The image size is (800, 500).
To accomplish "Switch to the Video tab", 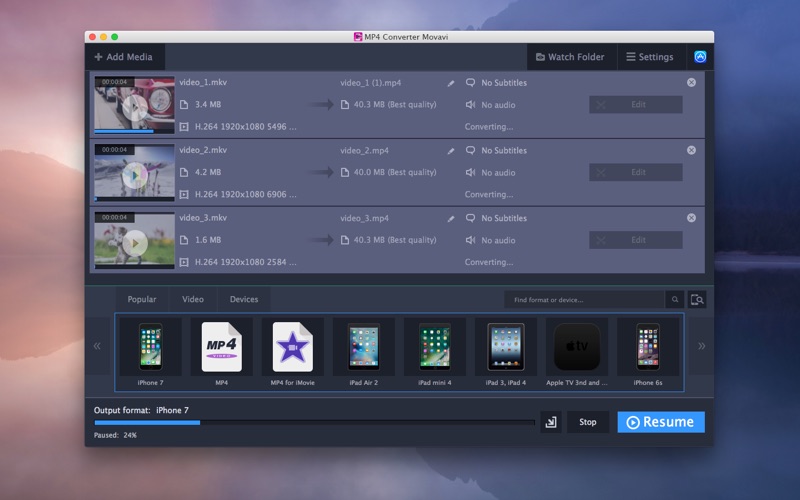I will click(x=193, y=299).
